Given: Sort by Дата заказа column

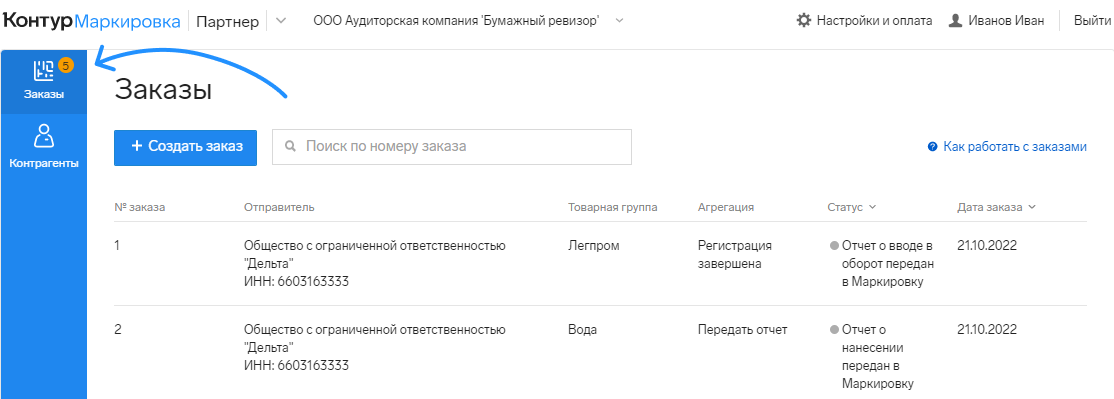Looking at the screenshot, I should point(996,207).
